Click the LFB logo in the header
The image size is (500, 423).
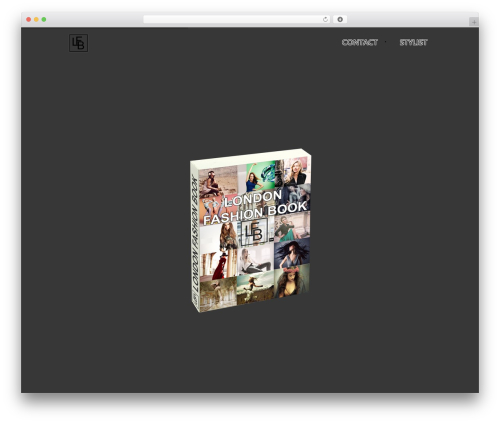78,43
